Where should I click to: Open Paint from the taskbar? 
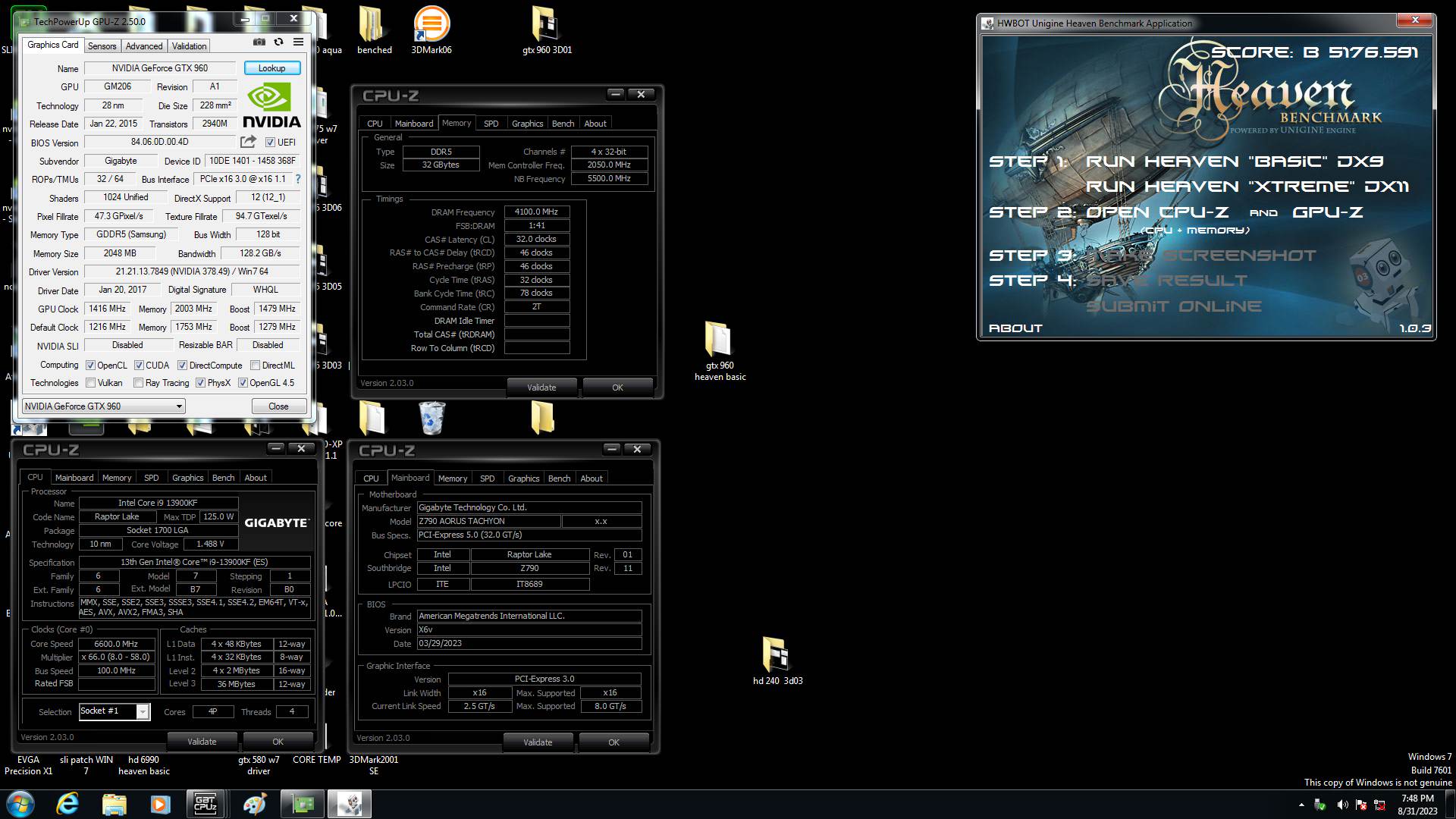(254, 804)
